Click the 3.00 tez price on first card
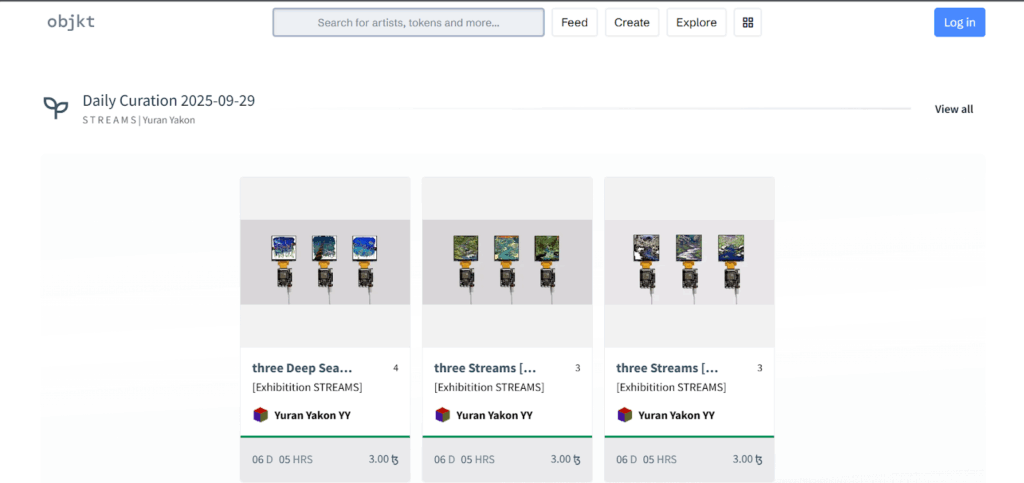Image resolution: width=1024 pixels, height=483 pixels. (x=383, y=459)
